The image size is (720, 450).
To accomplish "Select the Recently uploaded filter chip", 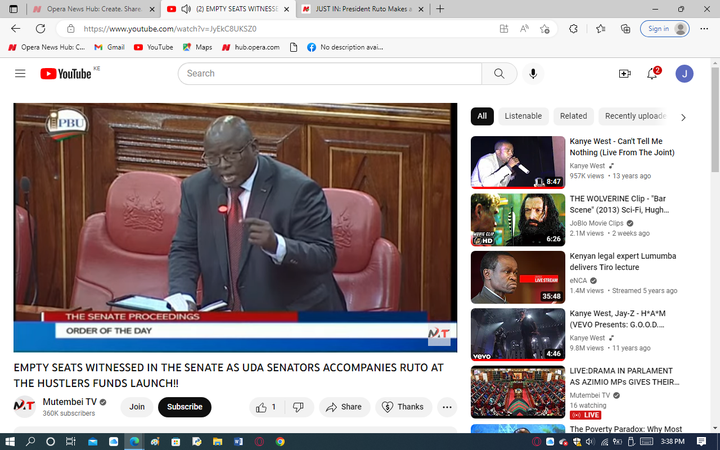I will click(635, 116).
